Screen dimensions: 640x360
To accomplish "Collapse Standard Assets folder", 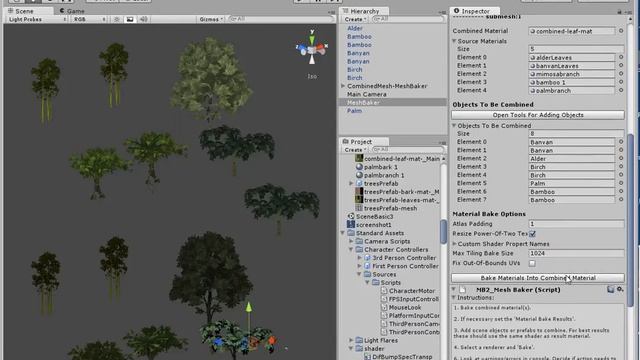I will pos(343,233).
